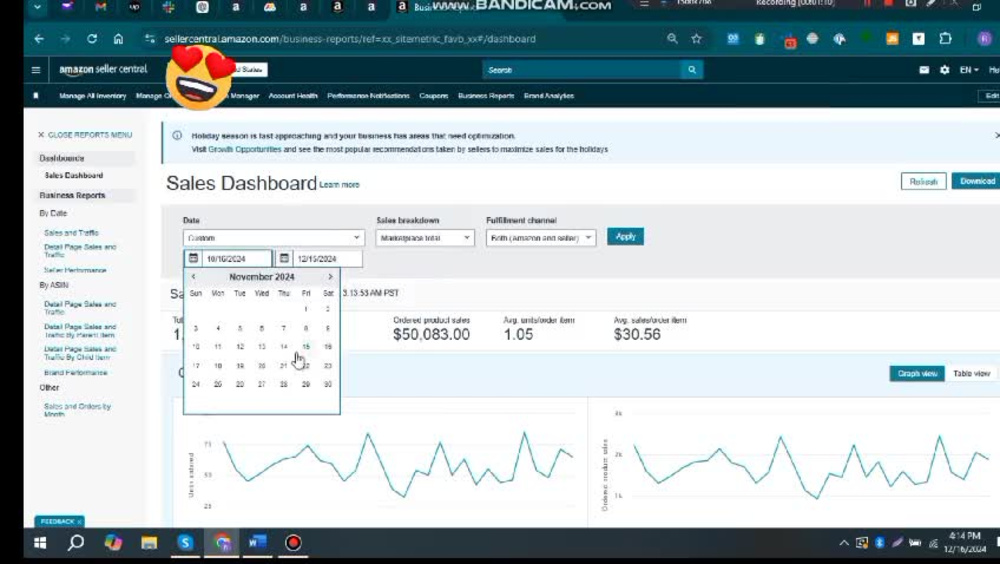Select November 15 in the calendar
Viewport: 1000px width, 564px height.
pyautogui.click(x=306, y=346)
